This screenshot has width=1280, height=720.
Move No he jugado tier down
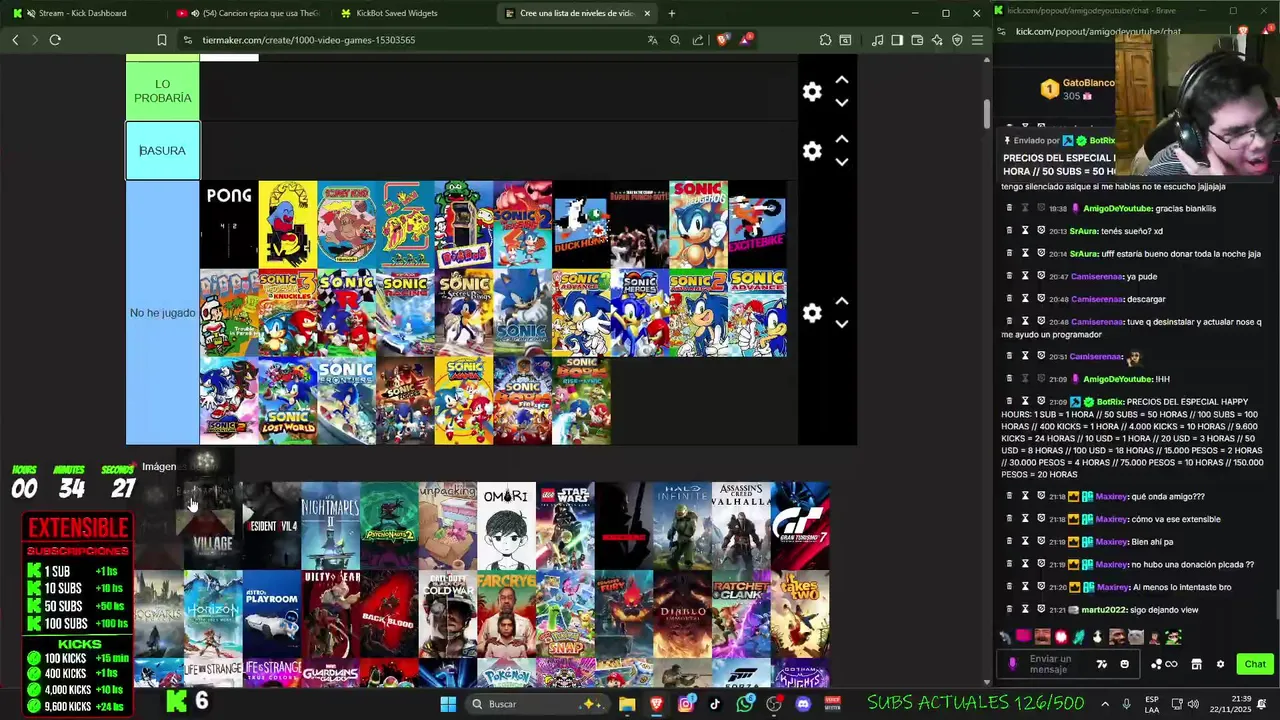(x=842, y=324)
